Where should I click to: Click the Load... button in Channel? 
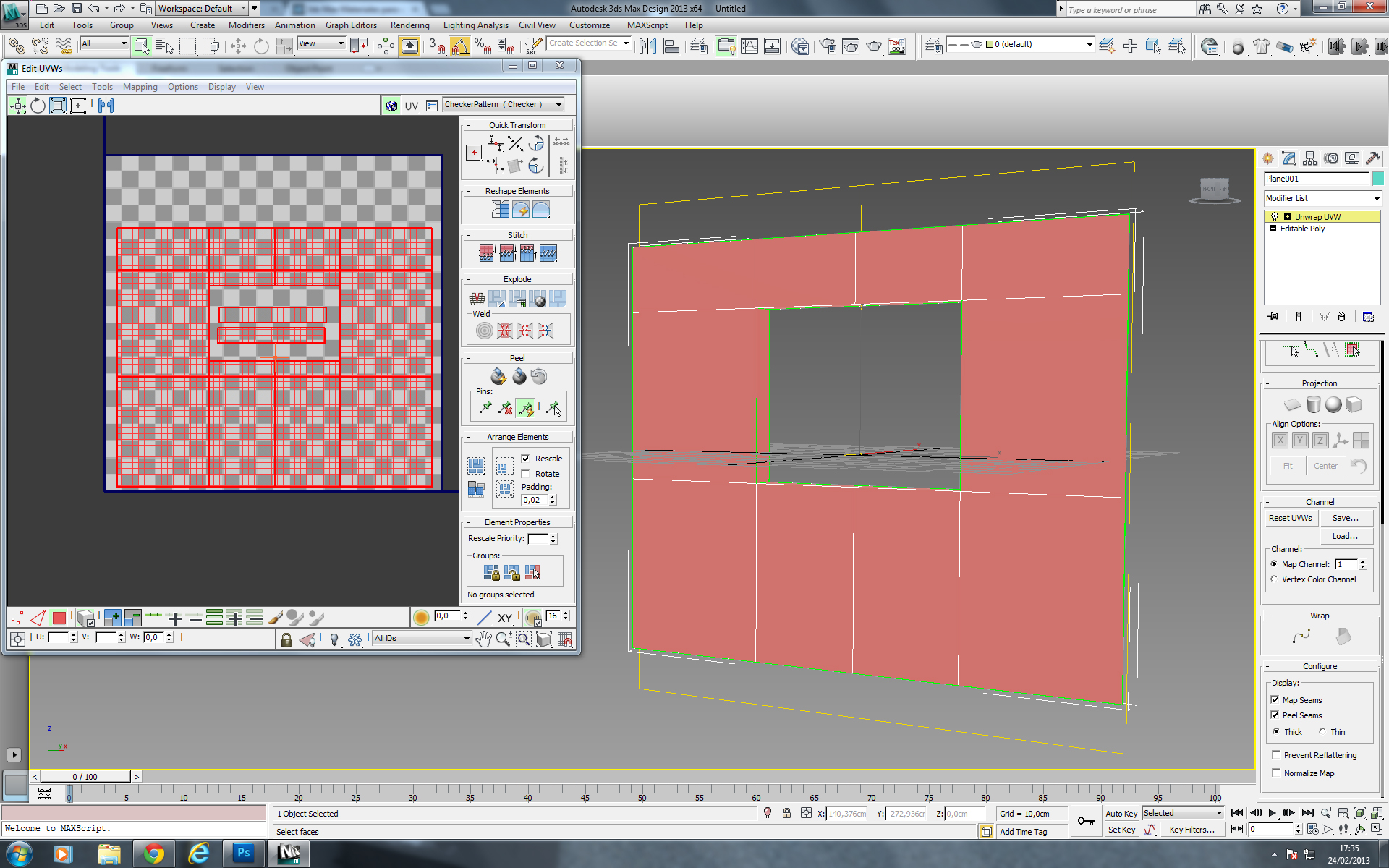[1345, 536]
